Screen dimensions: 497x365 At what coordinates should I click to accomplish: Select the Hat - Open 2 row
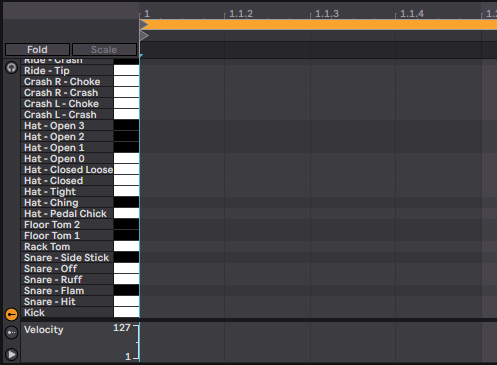67,137
